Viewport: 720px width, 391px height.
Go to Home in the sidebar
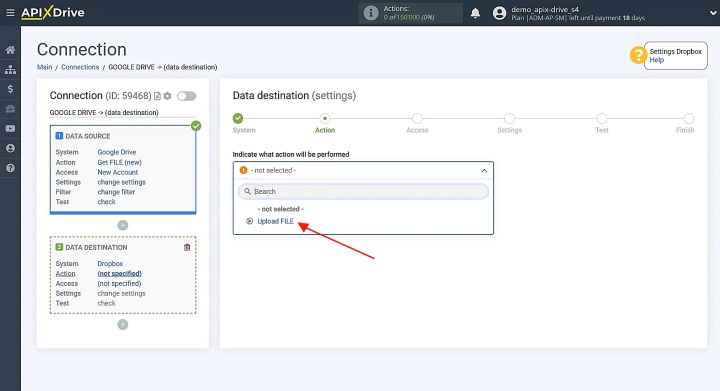[10, 50]
